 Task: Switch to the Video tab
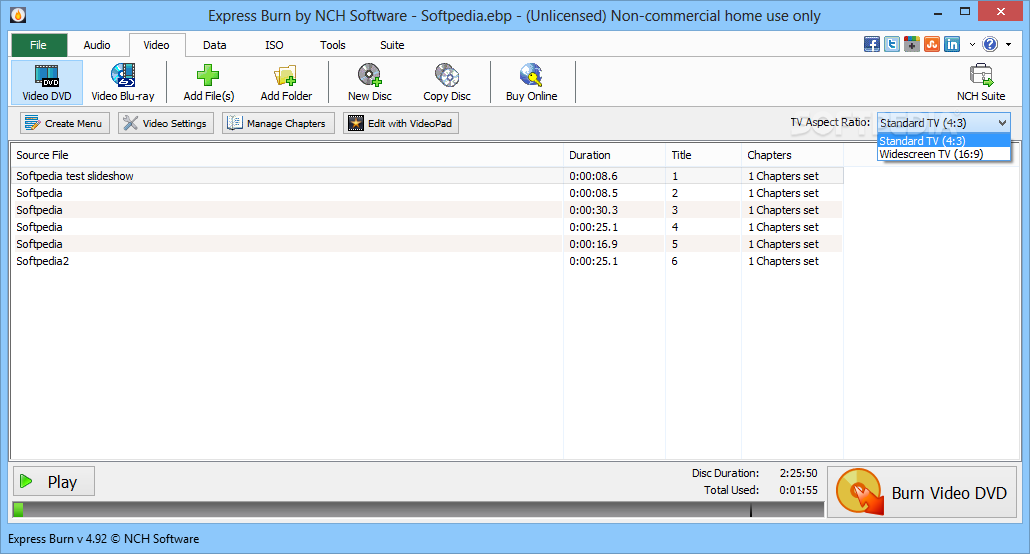[156, 45]
